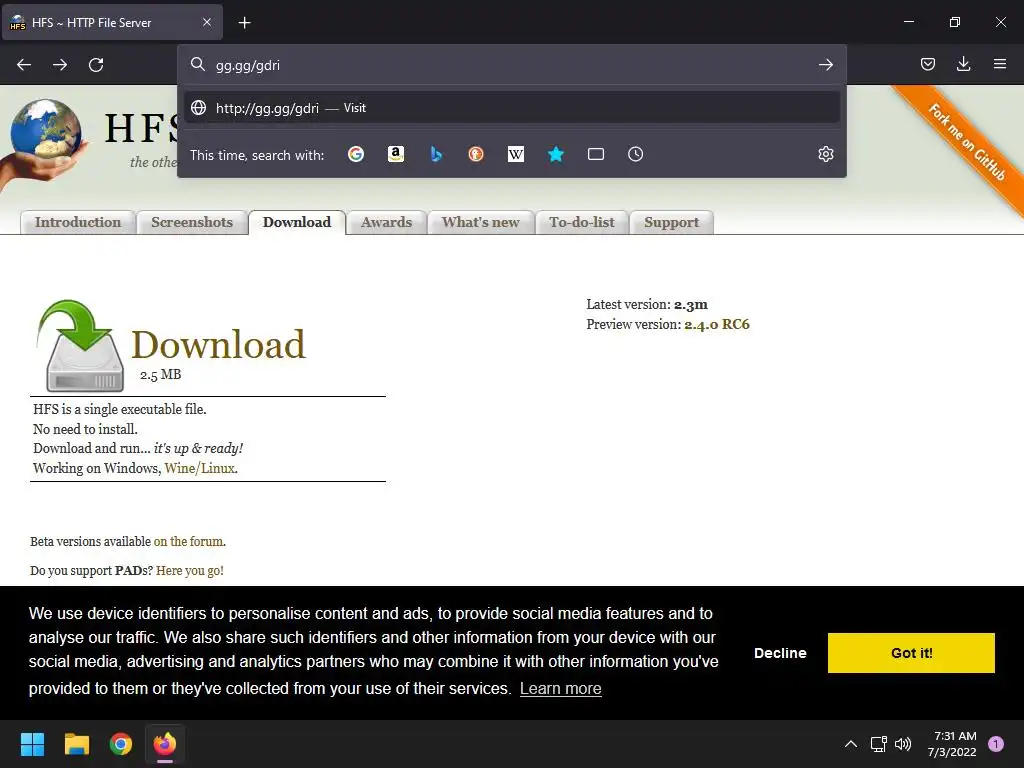1024x768 pixels.
Task: Open the Awards tab
Action: click(387, 222)
